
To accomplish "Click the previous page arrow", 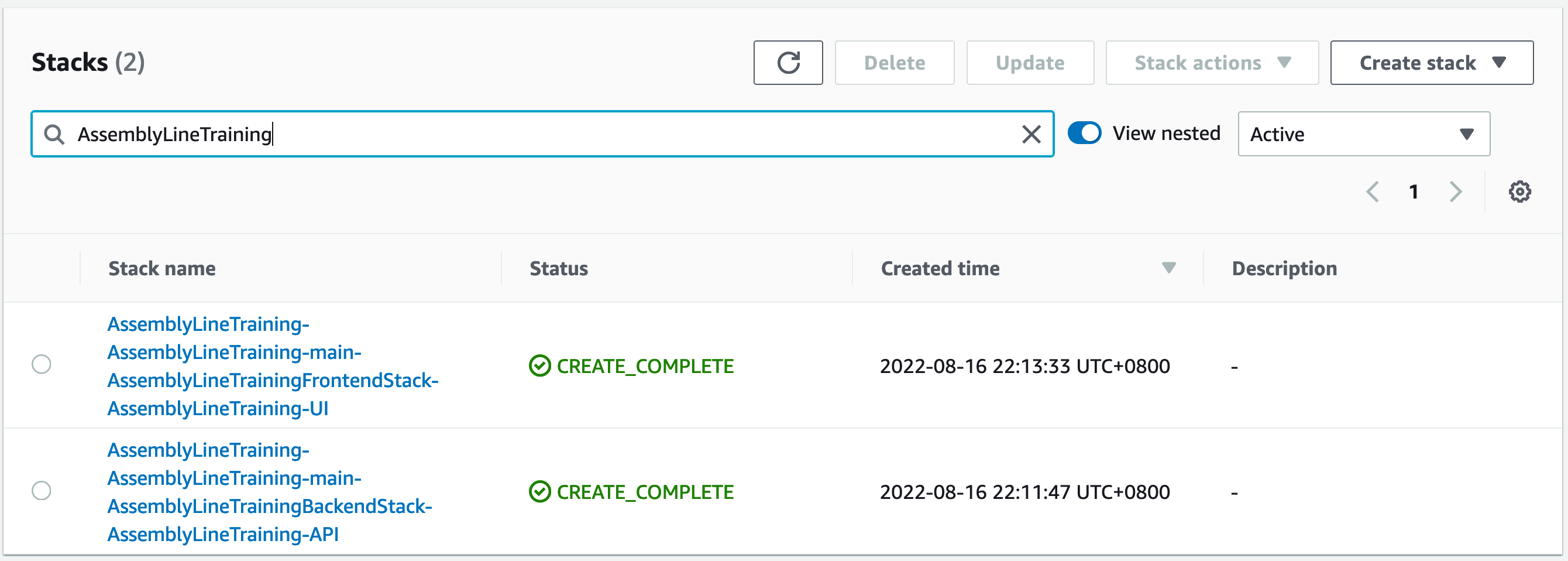I will (x=1373, y=191).
